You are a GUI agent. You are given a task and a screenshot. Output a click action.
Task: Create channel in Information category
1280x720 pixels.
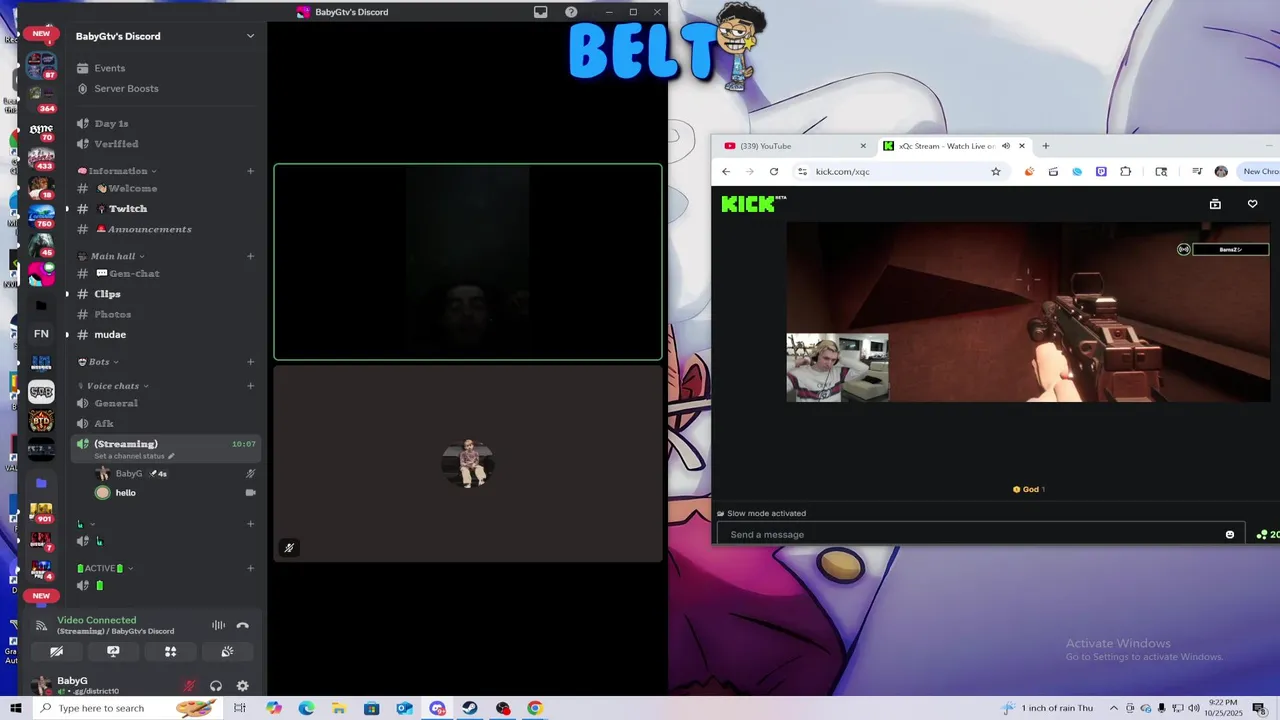pyautogui.click(x=250, y=171)
